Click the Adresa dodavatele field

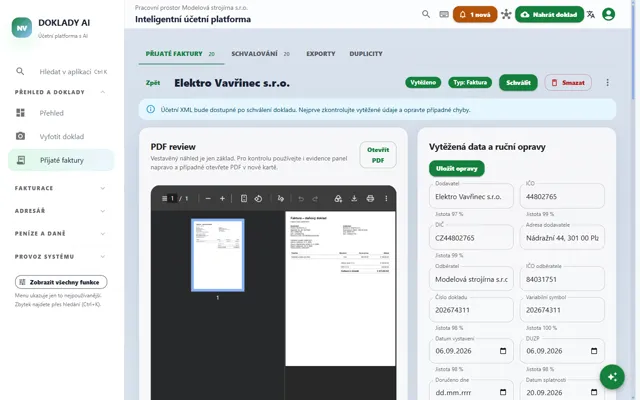[562, 238]
